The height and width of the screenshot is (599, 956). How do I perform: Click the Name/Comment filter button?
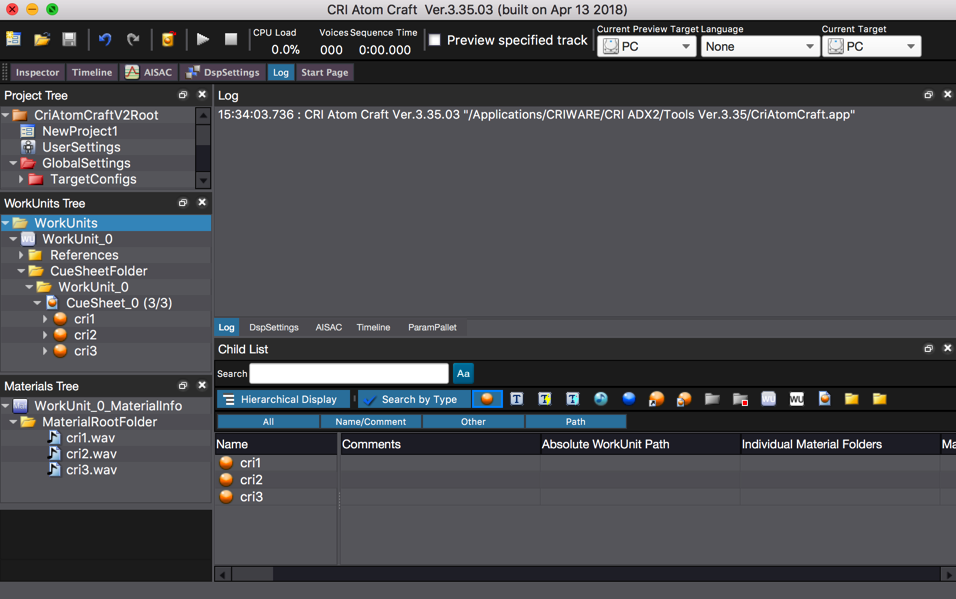pyautogui.click(x=370, y=422)
